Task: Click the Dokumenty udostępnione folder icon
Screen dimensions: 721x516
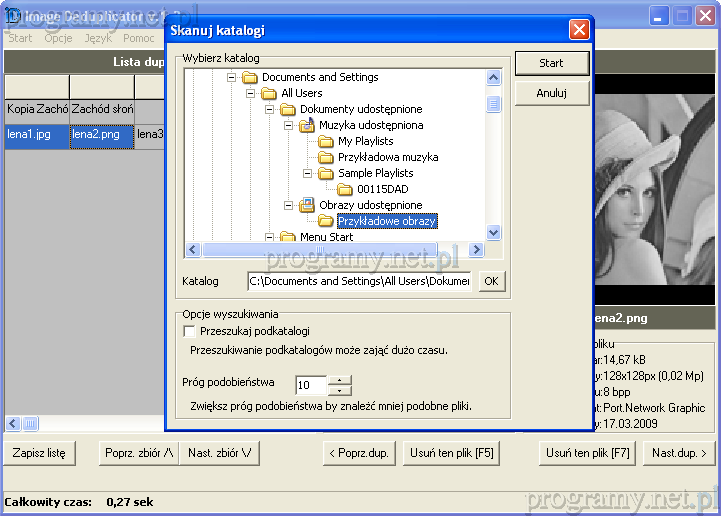Action: (288, 109)
